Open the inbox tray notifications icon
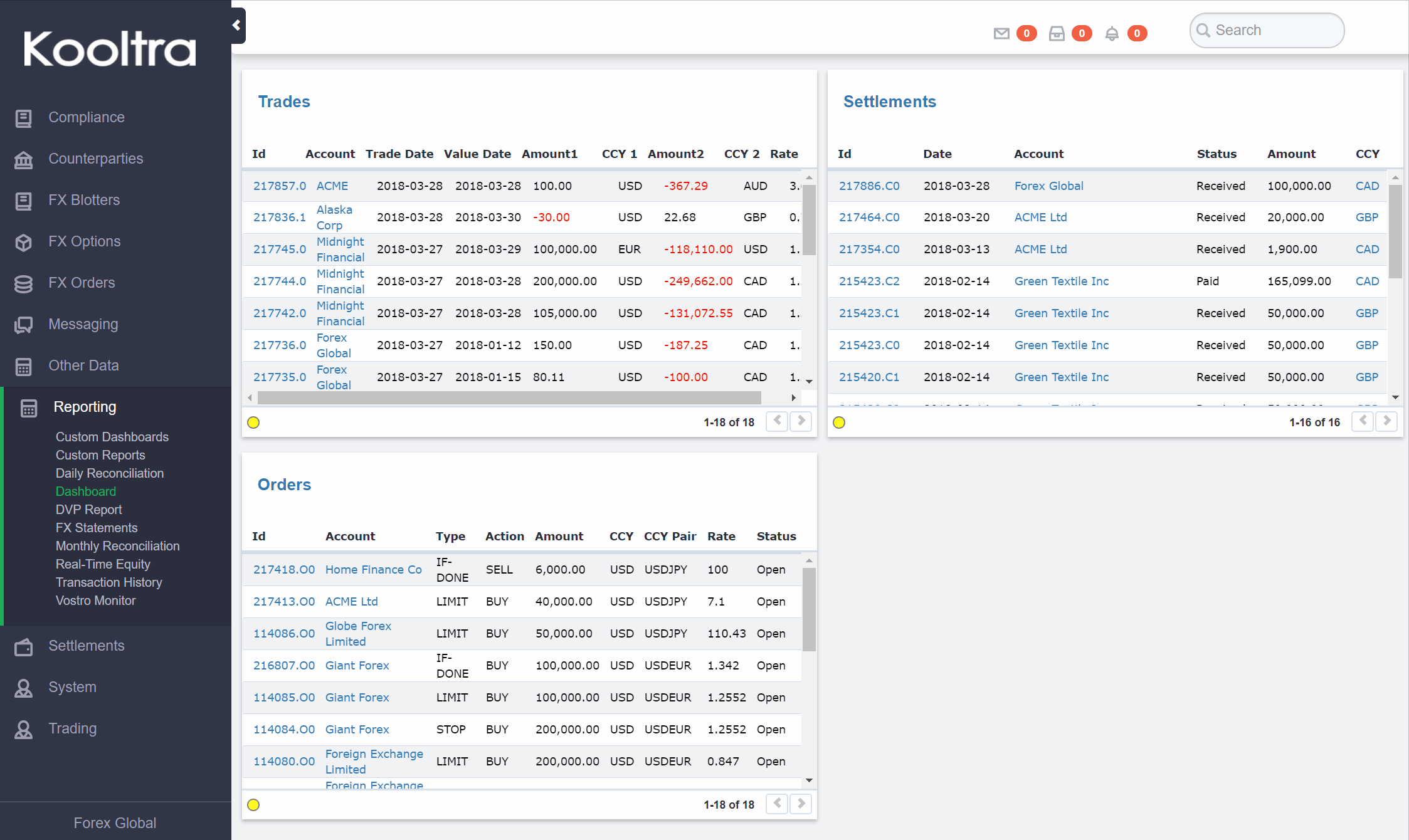 [1057, 33]
